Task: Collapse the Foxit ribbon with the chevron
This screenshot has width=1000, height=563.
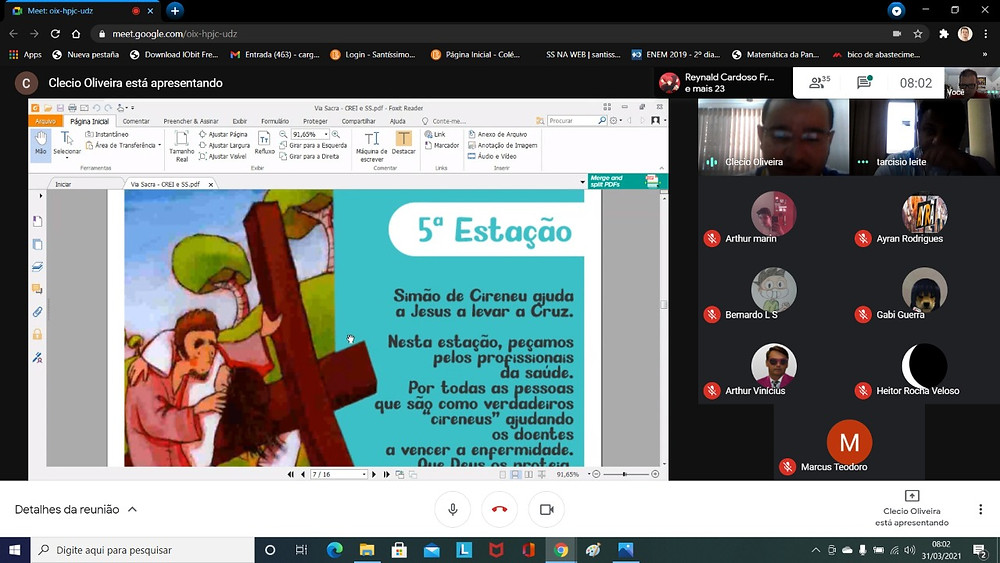Action: tap(661, 168)
